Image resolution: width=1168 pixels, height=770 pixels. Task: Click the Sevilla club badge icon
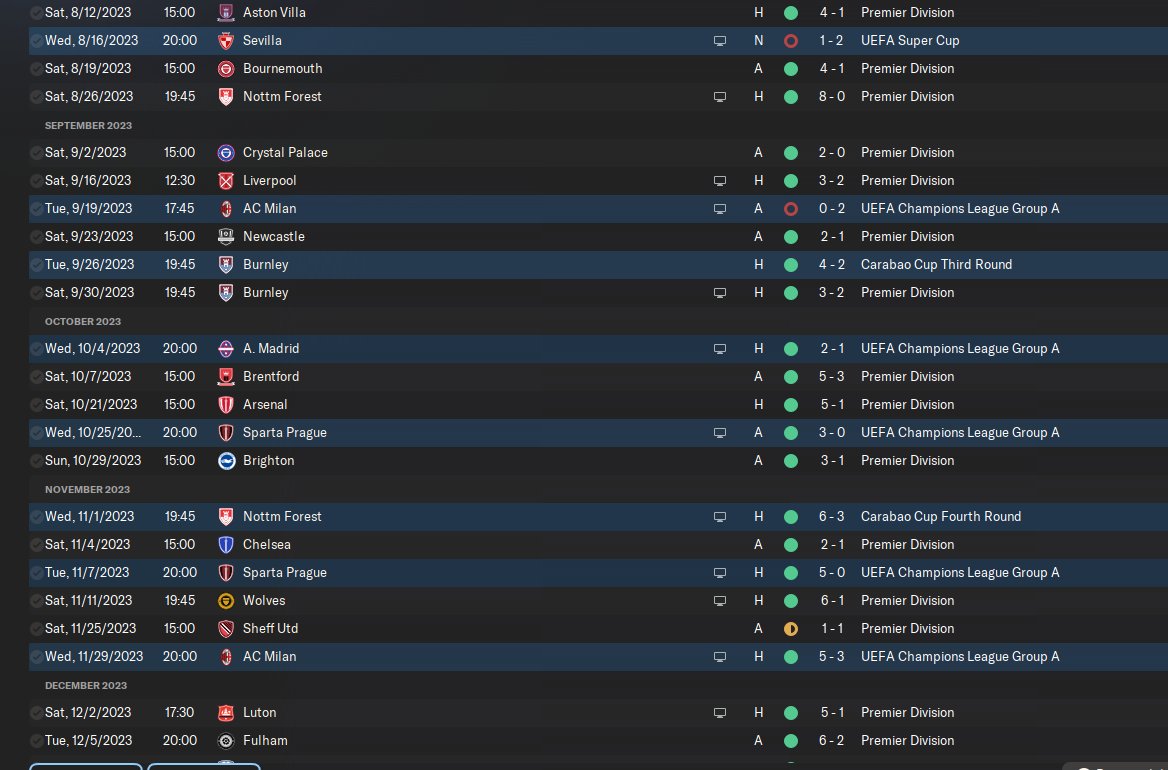(x=226, y=41)
